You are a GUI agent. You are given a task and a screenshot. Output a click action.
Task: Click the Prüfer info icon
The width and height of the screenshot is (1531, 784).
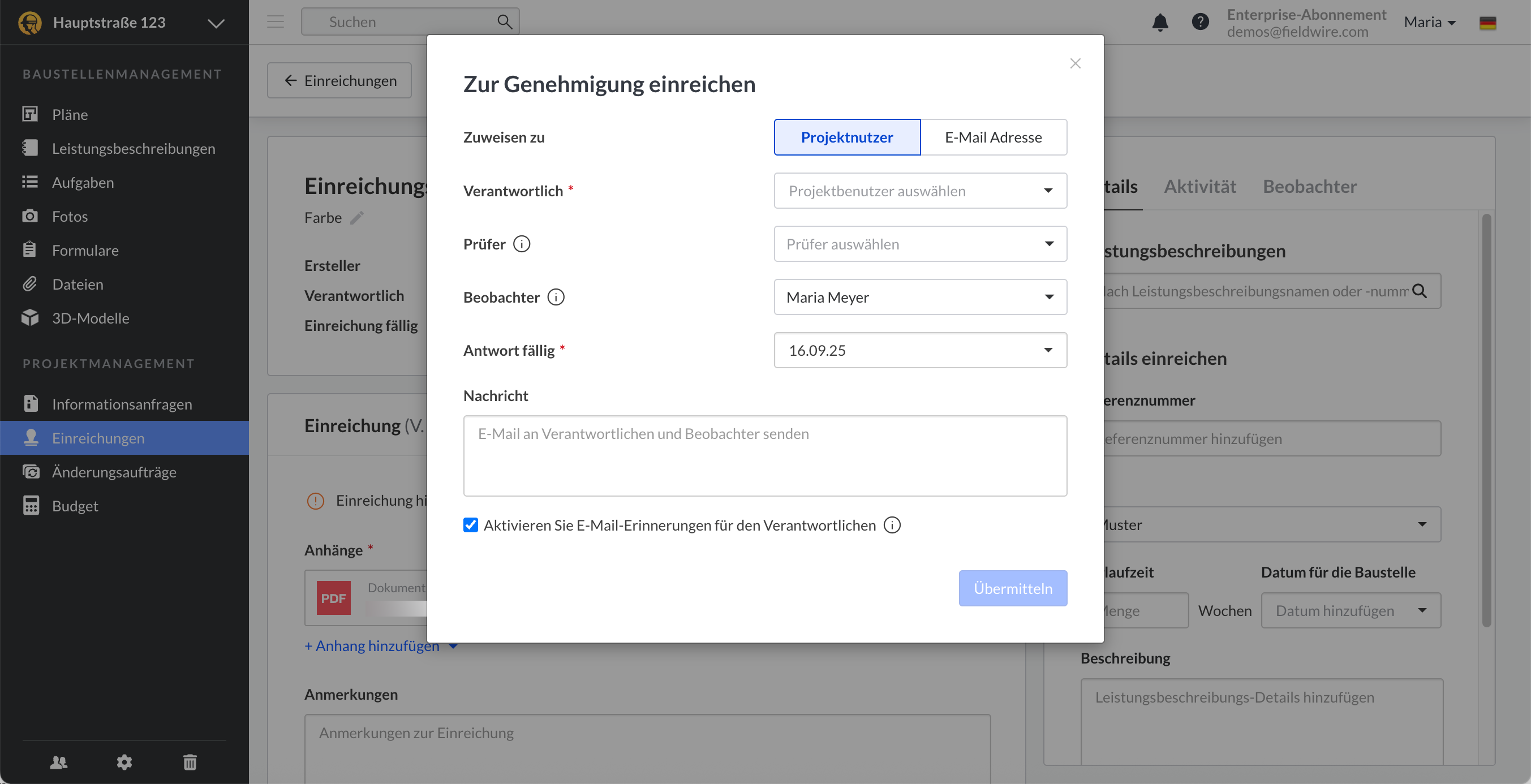[521, 244]
